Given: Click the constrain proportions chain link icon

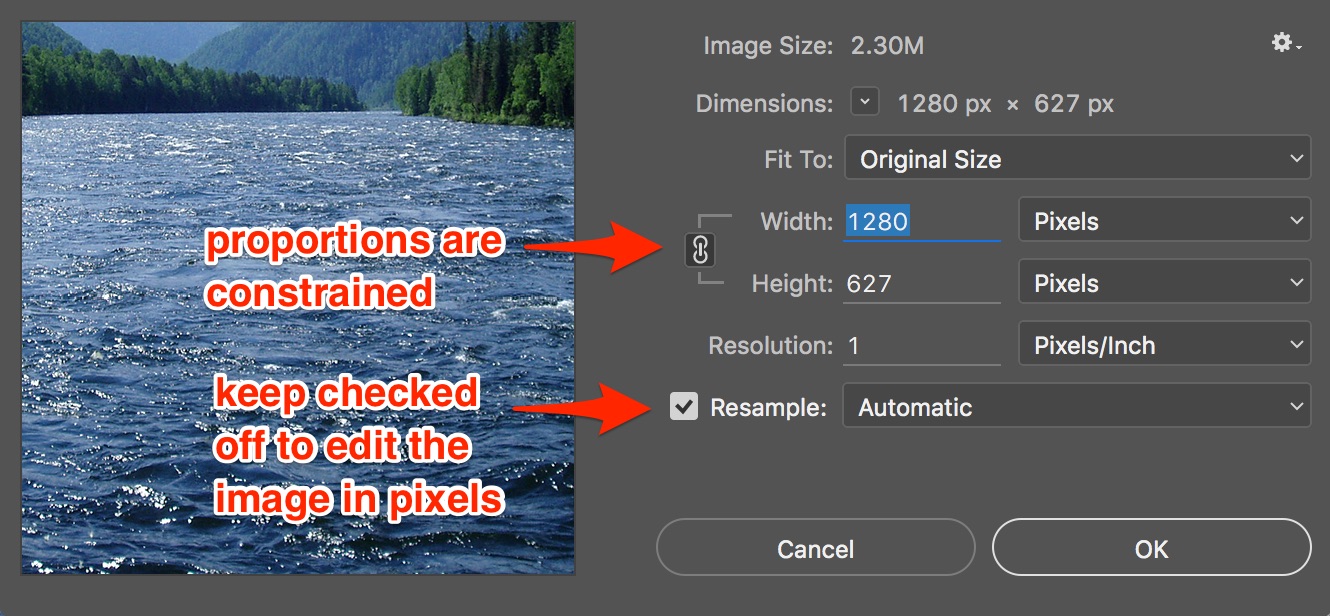Looking at the screenshot, I should pos(700,251).
